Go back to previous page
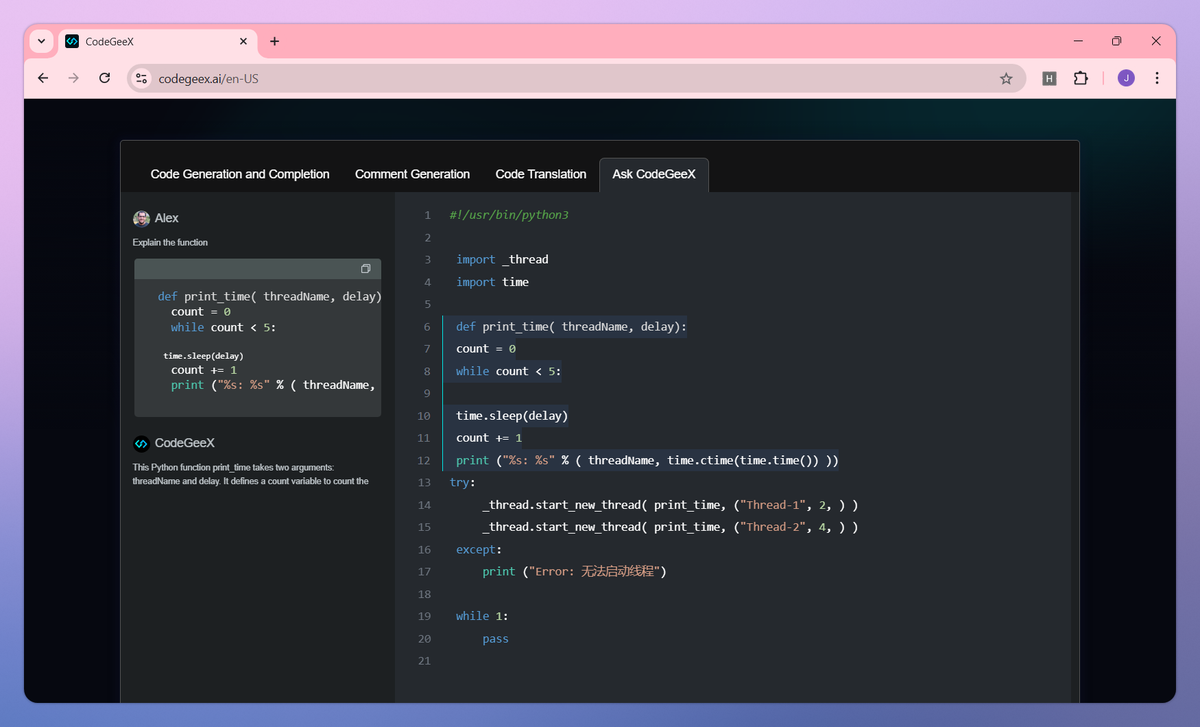 pos(43,78)
